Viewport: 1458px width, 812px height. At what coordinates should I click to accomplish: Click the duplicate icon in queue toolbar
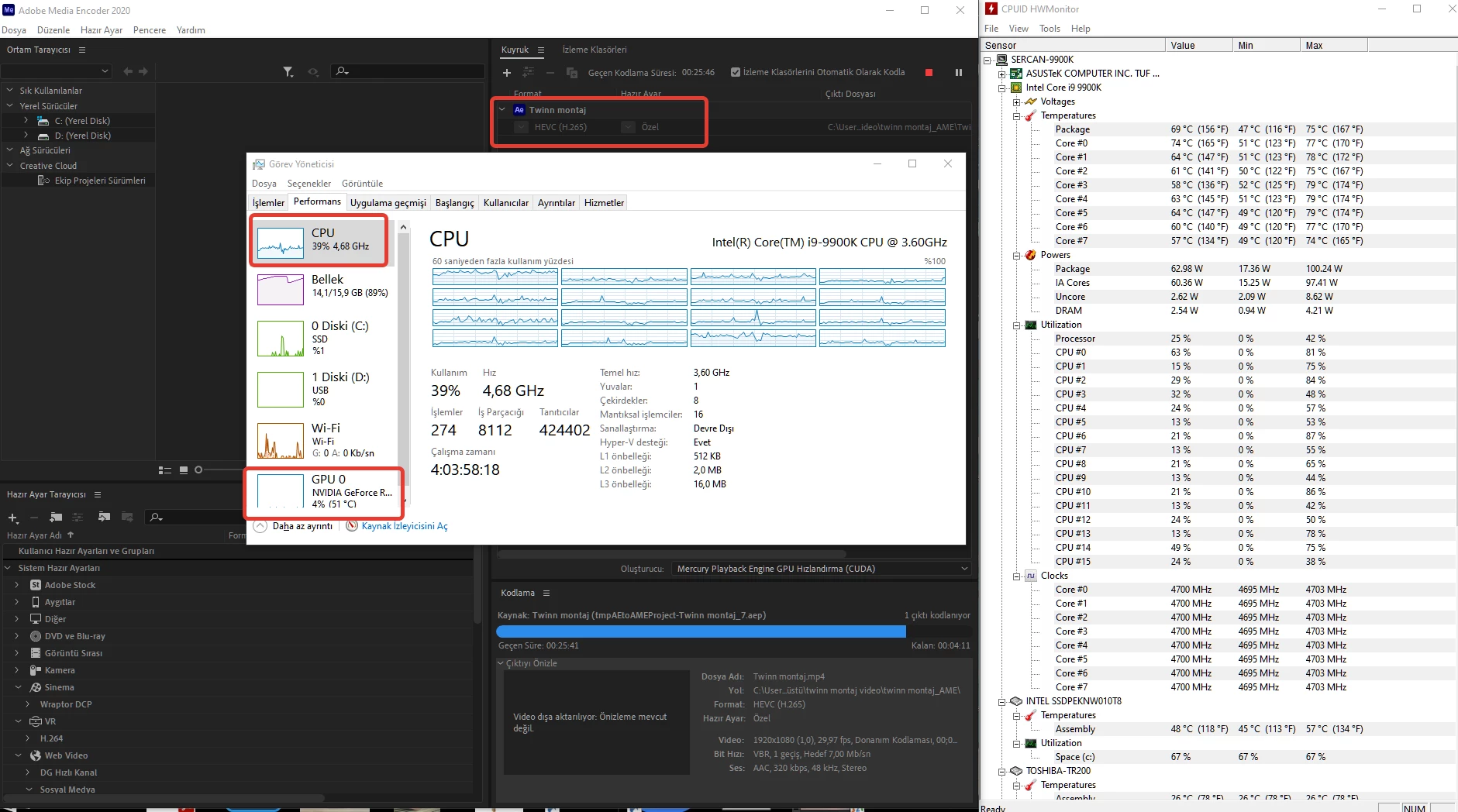tap(572, 73)
